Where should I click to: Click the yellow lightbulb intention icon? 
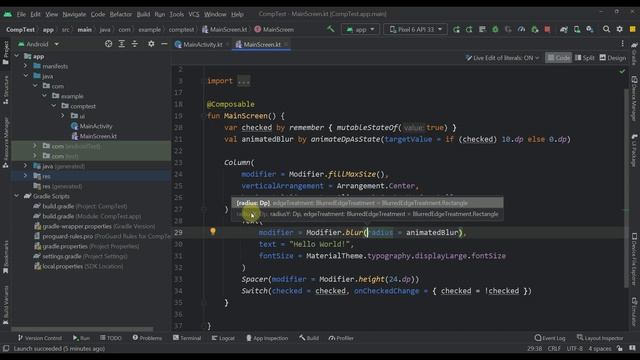point(213,232)
